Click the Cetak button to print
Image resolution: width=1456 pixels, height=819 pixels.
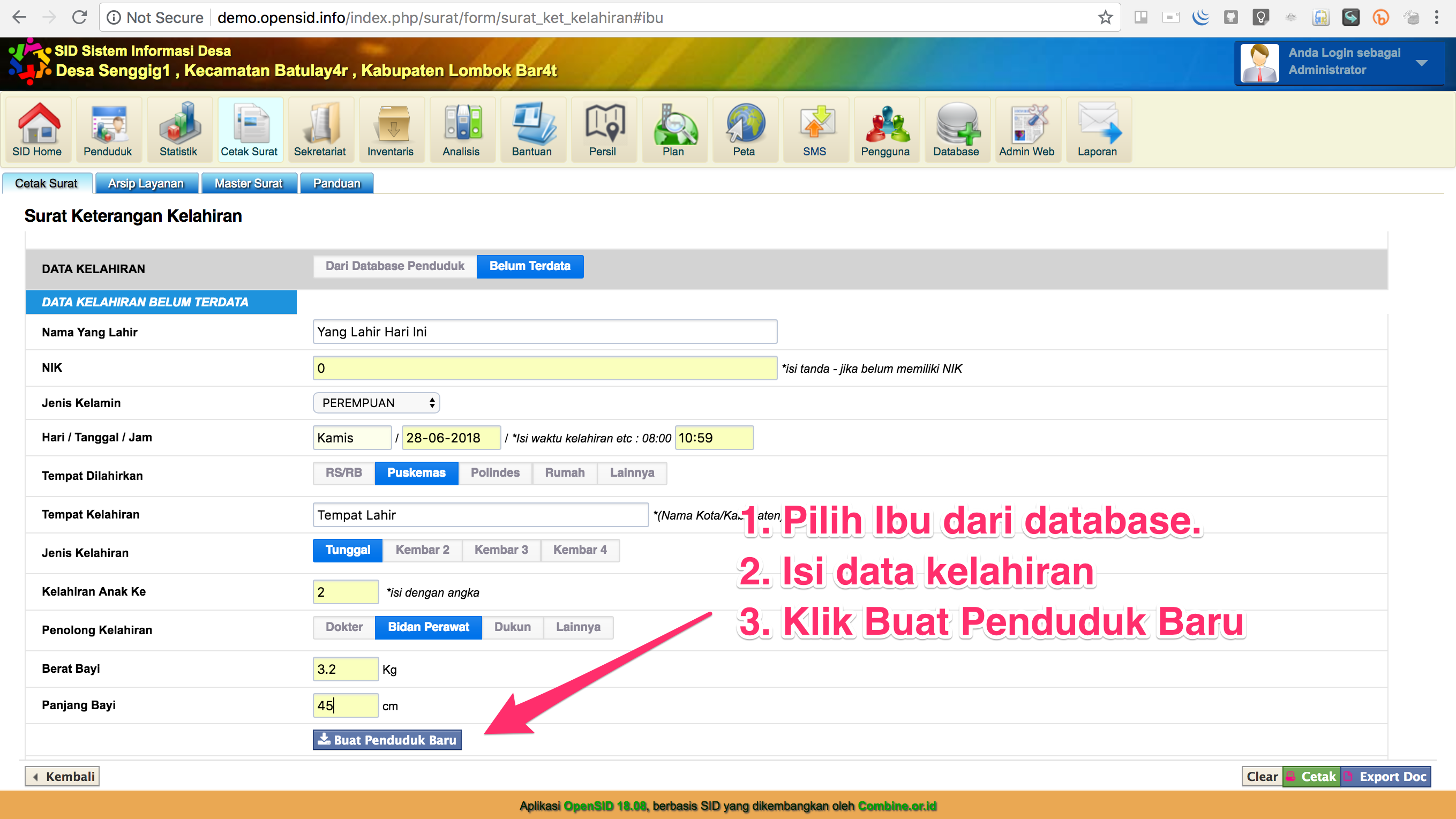pyautogui.click(x=1311, y=776)
